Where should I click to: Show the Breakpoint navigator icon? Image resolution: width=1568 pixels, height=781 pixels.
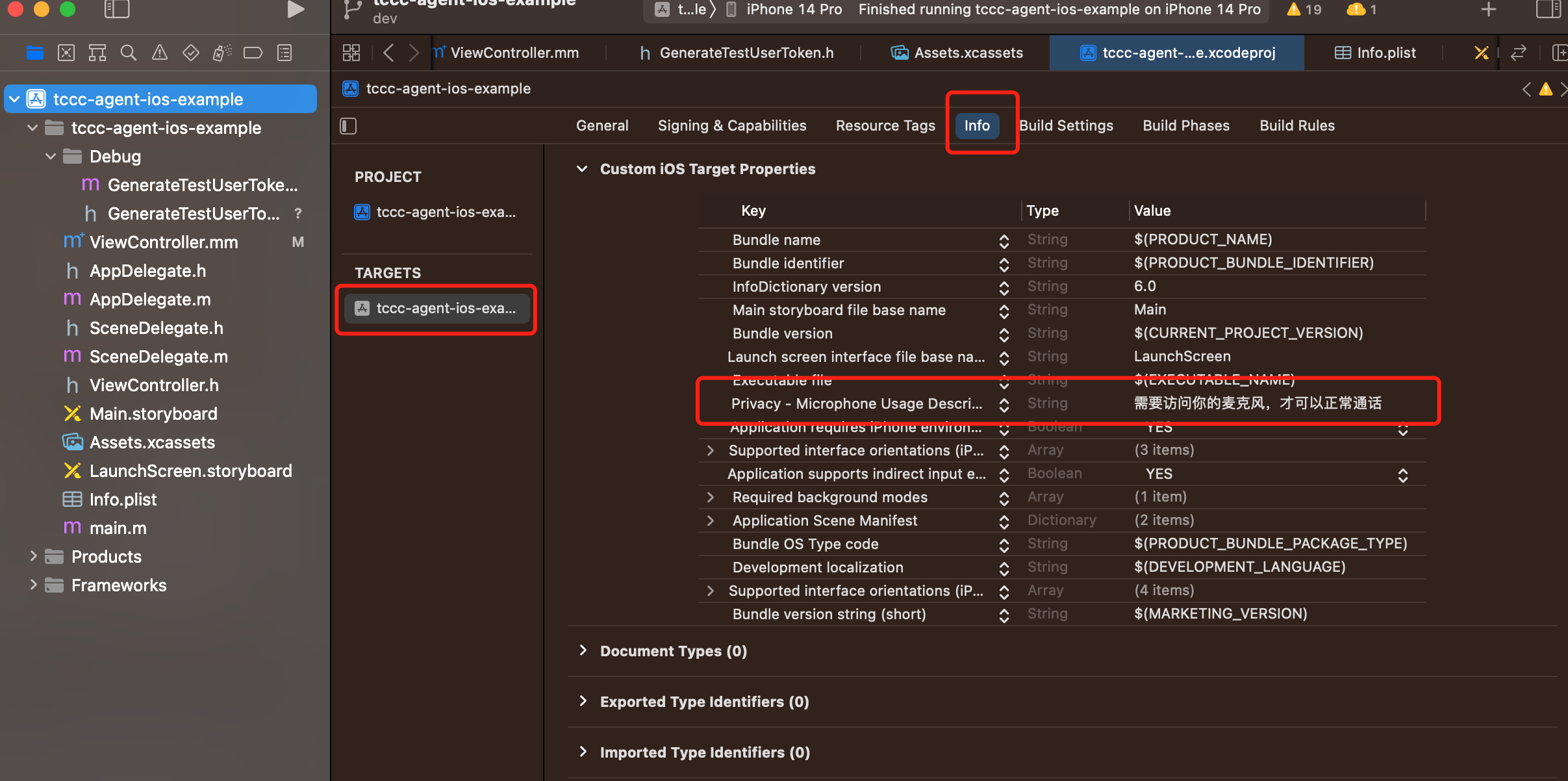[x=253, y=53]
